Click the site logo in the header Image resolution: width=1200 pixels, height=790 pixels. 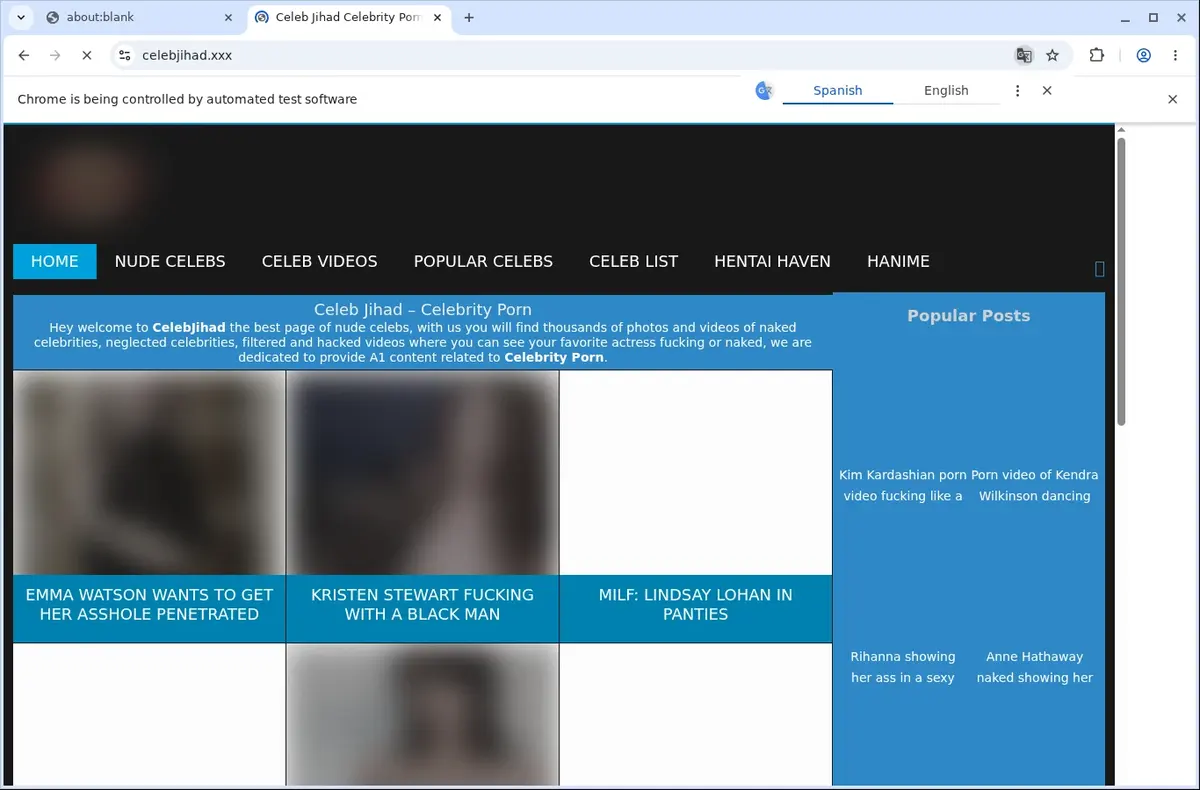[88, 182]
